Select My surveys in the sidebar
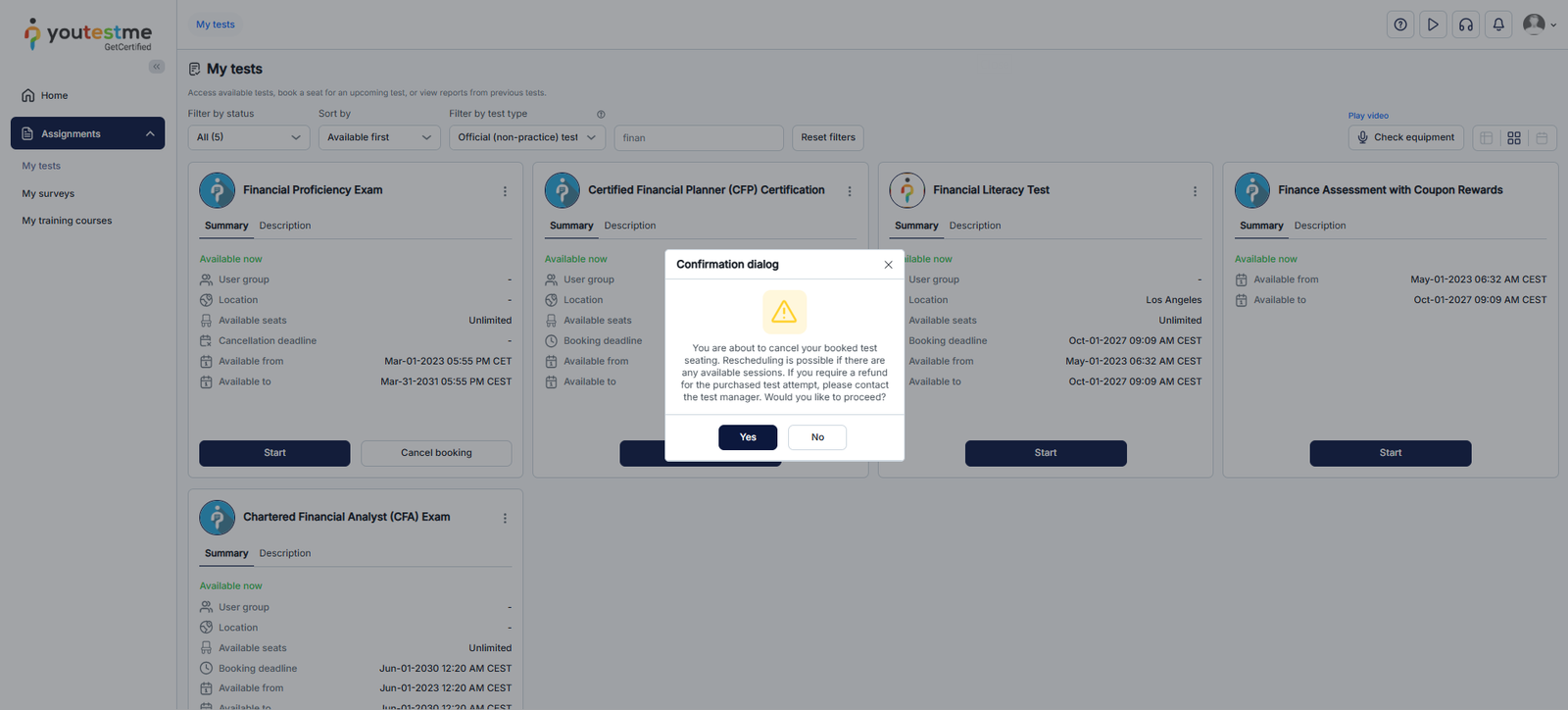1568x710 pixels. tap(48, 193)
